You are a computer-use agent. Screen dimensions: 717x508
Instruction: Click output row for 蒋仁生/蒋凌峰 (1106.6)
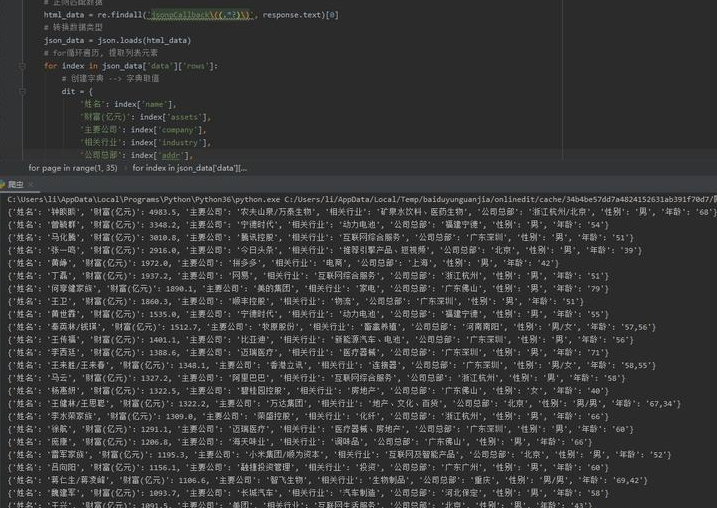click(327, 481)
